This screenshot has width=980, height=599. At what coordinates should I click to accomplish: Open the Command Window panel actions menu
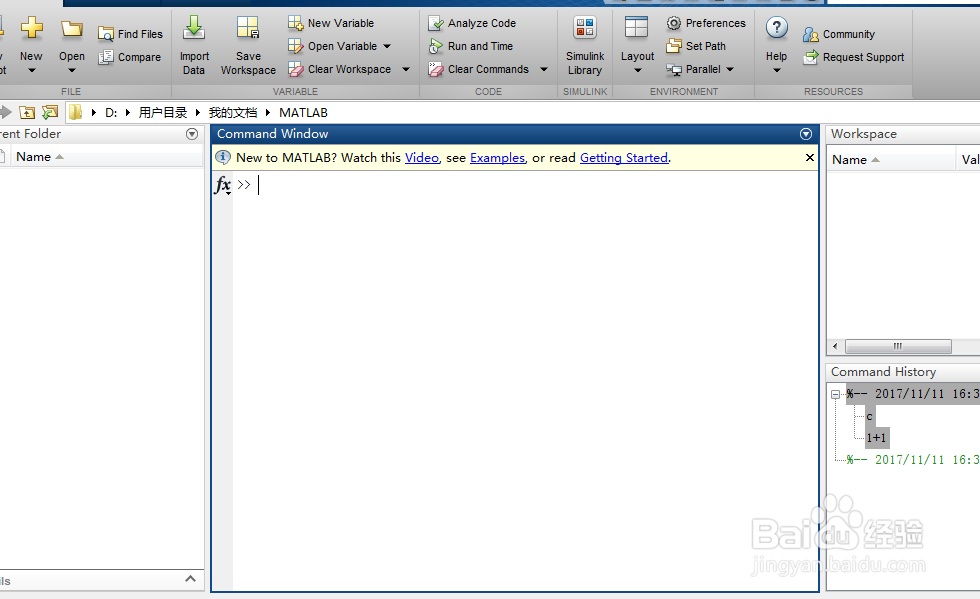[806, 133]
